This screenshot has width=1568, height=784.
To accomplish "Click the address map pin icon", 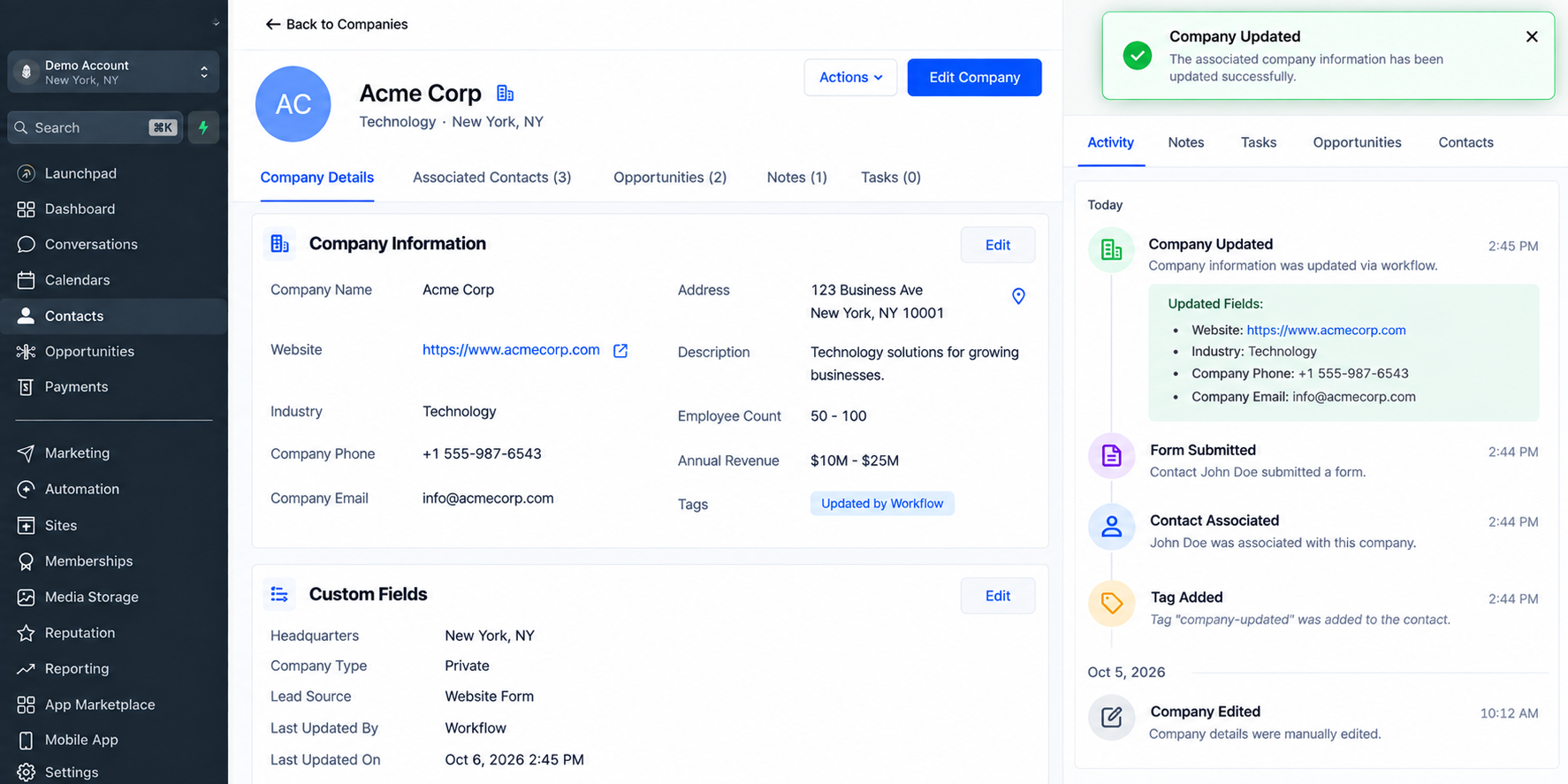I will tap(1018, 296).
